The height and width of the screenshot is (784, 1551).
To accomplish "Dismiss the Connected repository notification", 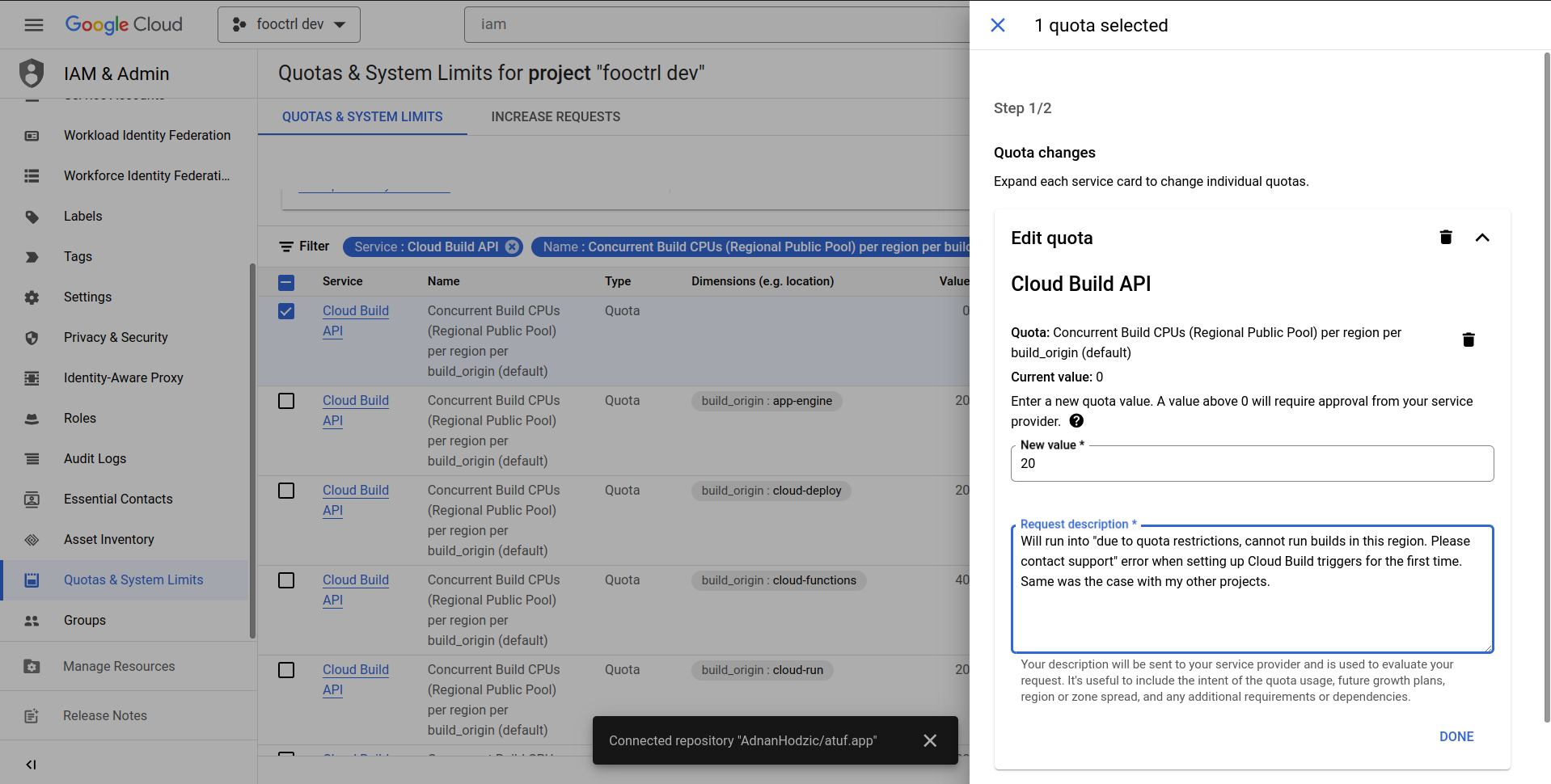I will click(x=930, y=740).
